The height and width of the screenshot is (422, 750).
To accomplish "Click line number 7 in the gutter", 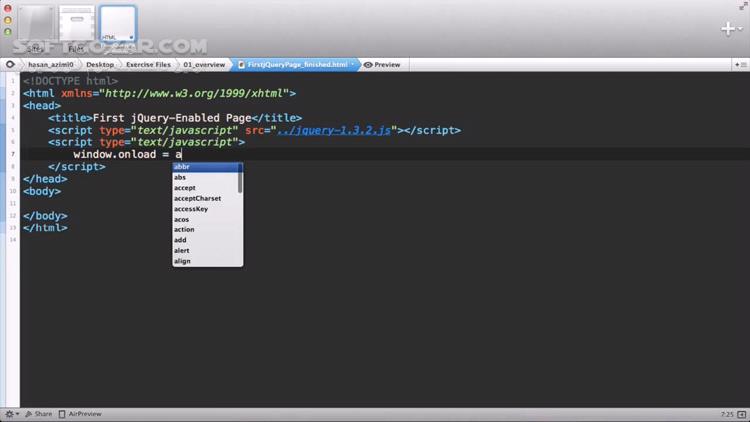I will click(13, 154).
